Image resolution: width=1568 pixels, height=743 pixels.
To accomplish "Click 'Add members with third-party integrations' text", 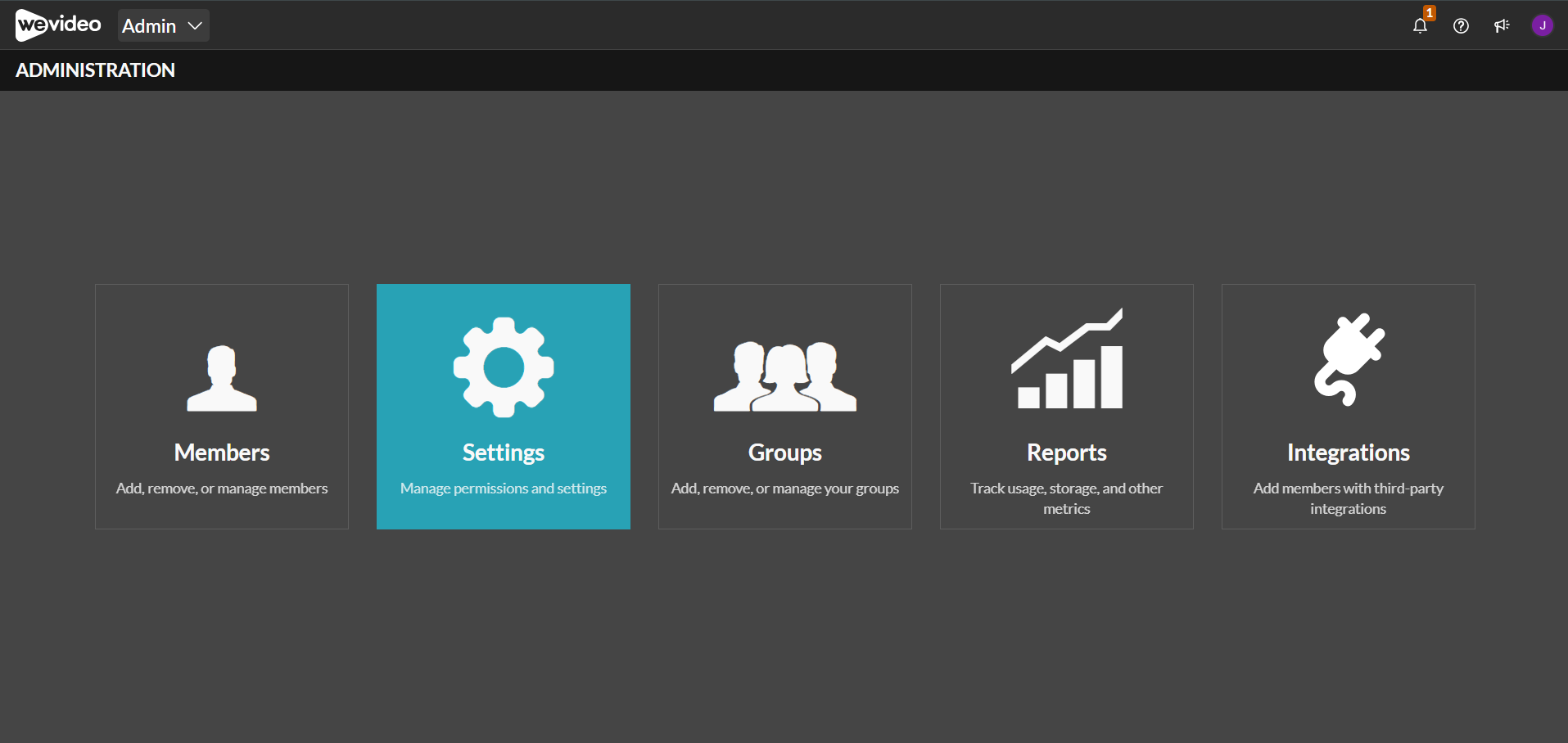I will point(1349,498).
